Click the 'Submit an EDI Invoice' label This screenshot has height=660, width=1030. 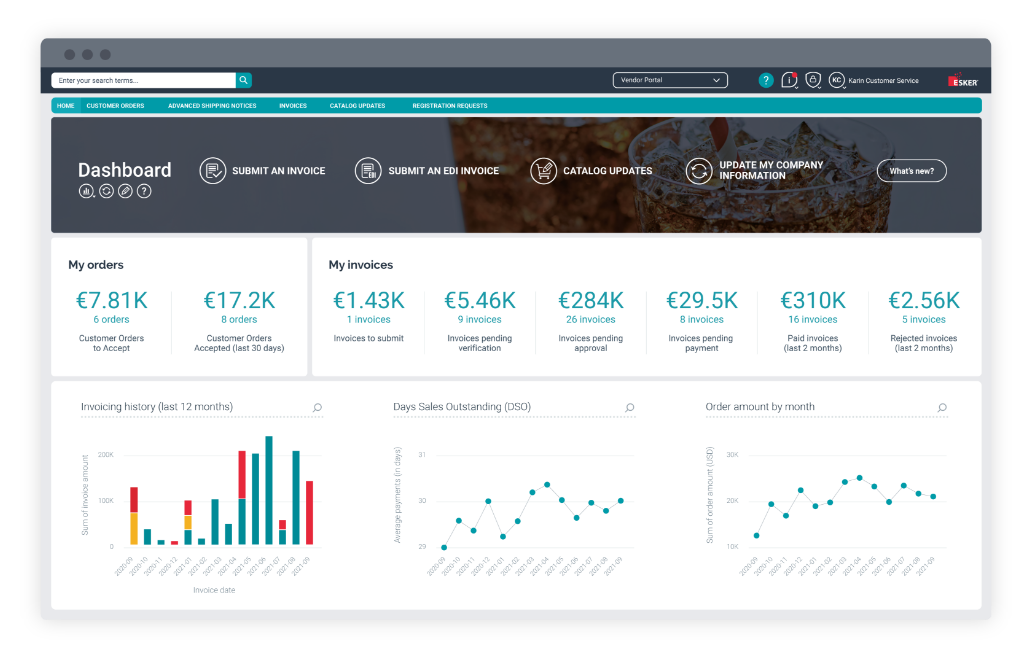tap(443, 171)
